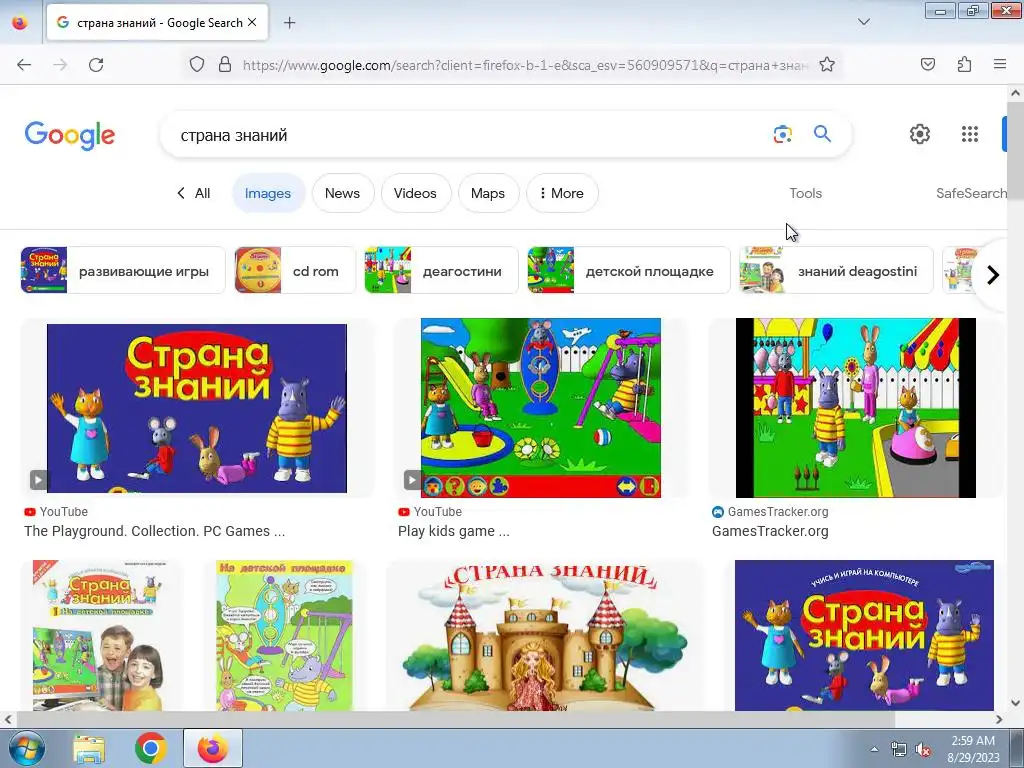Open the network tray icon
Viewport: 1024px width, 768px height.
pyautogui.click(x=899, y=750)
